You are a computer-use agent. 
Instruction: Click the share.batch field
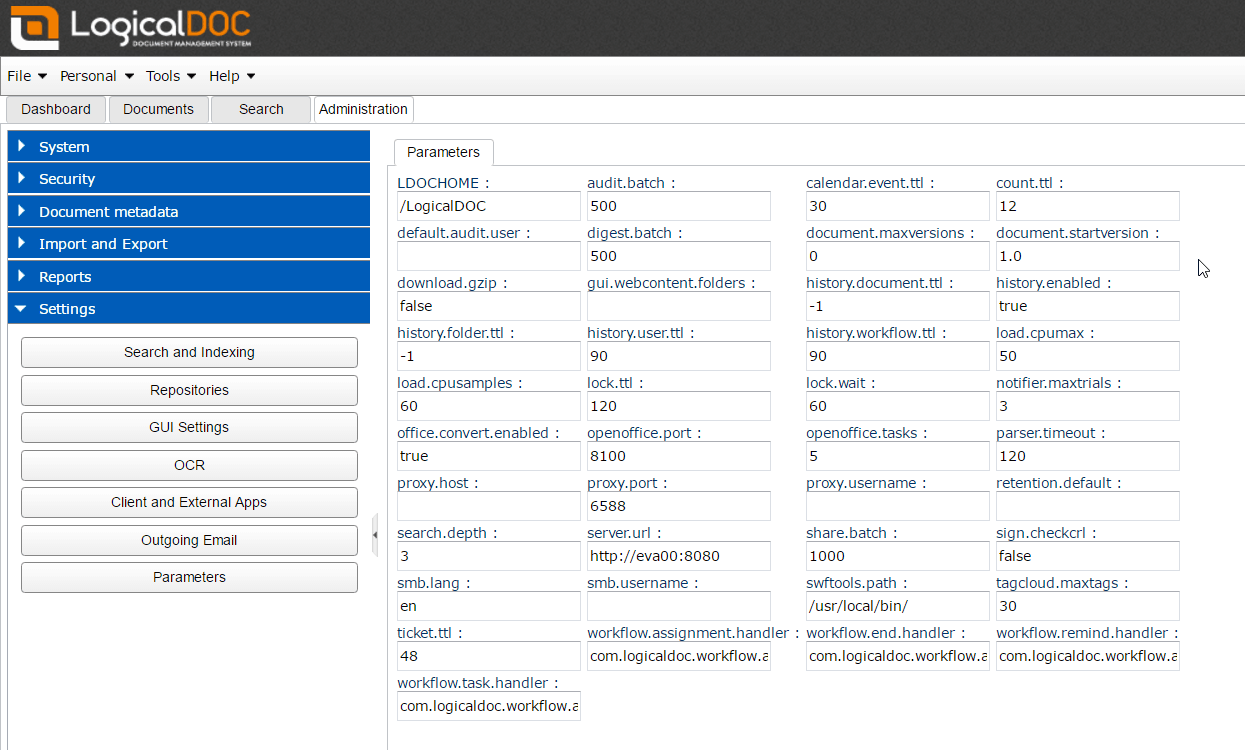click(x=897, y=556)
